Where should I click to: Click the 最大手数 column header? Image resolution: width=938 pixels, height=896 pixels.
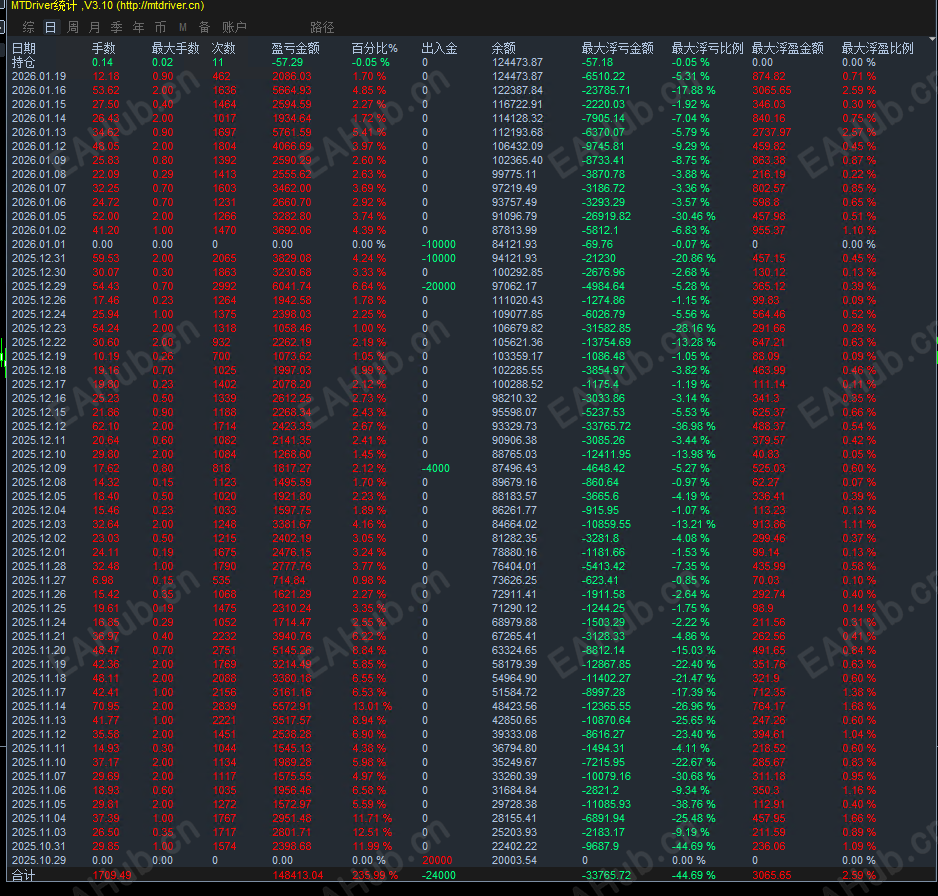(175, 48)
